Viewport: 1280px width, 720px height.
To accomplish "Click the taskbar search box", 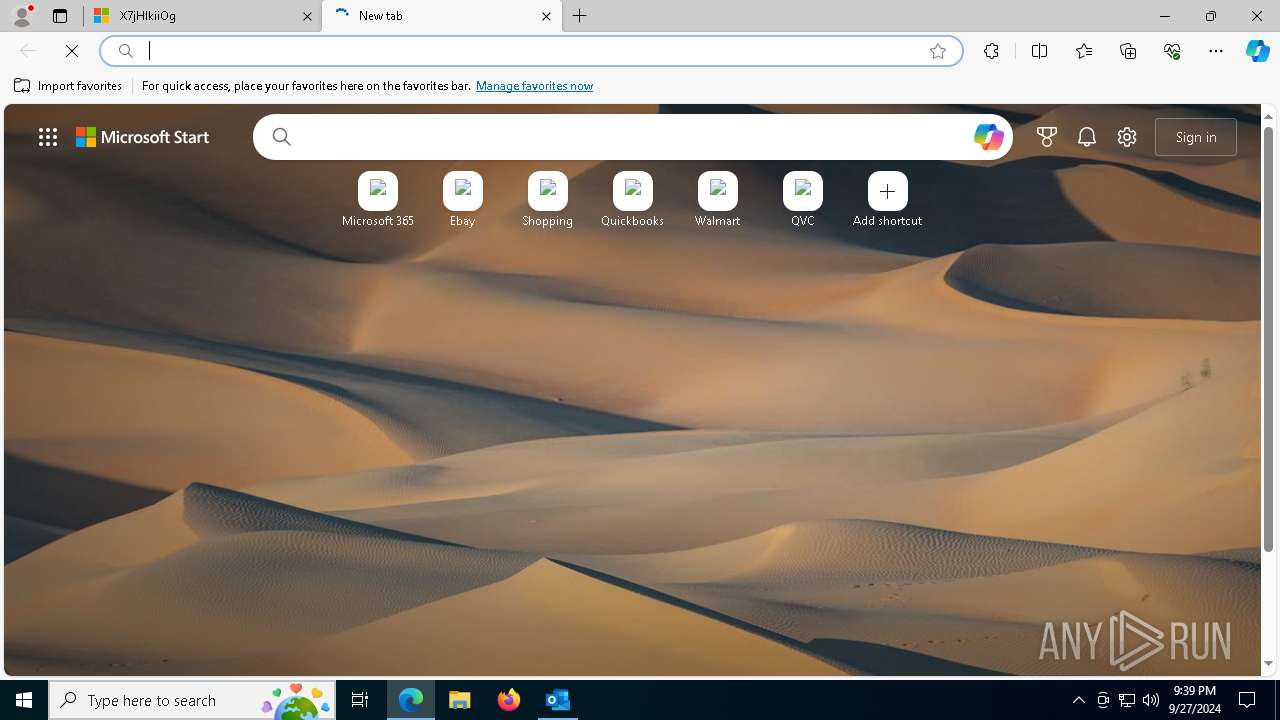I will click(x=192, y=700).
